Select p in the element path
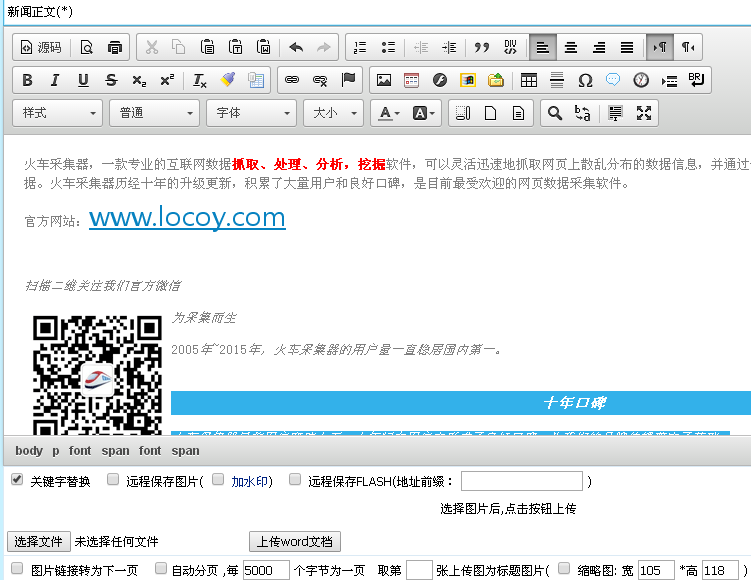This screenshot has width=751, height=580. (x=56, y=451)
